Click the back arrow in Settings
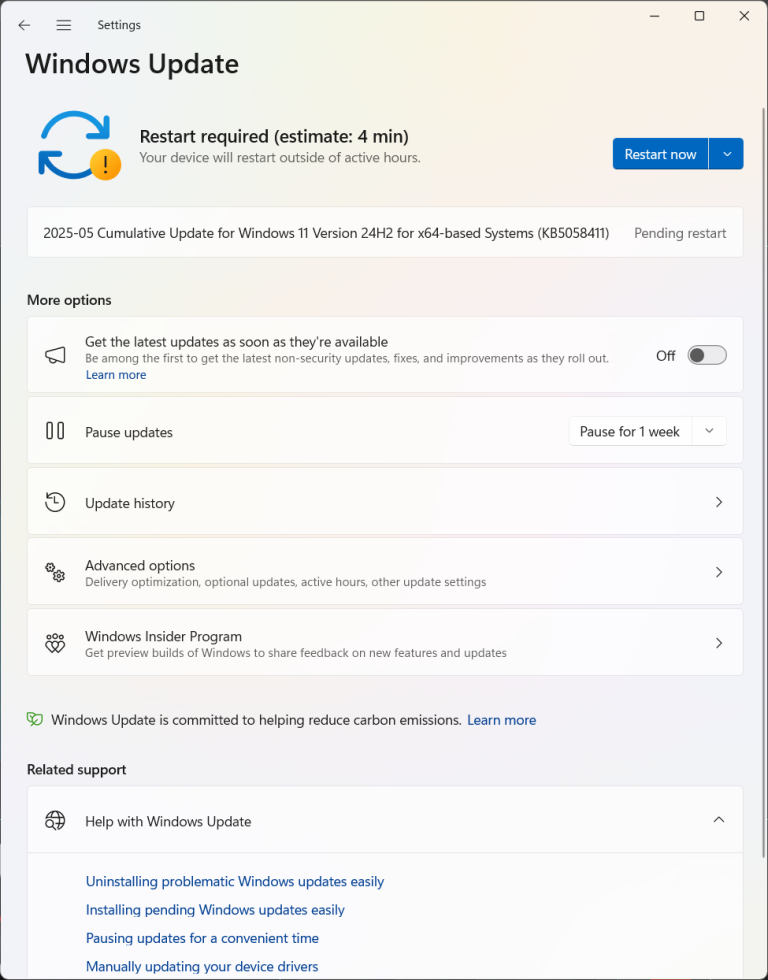 point(24,25)
